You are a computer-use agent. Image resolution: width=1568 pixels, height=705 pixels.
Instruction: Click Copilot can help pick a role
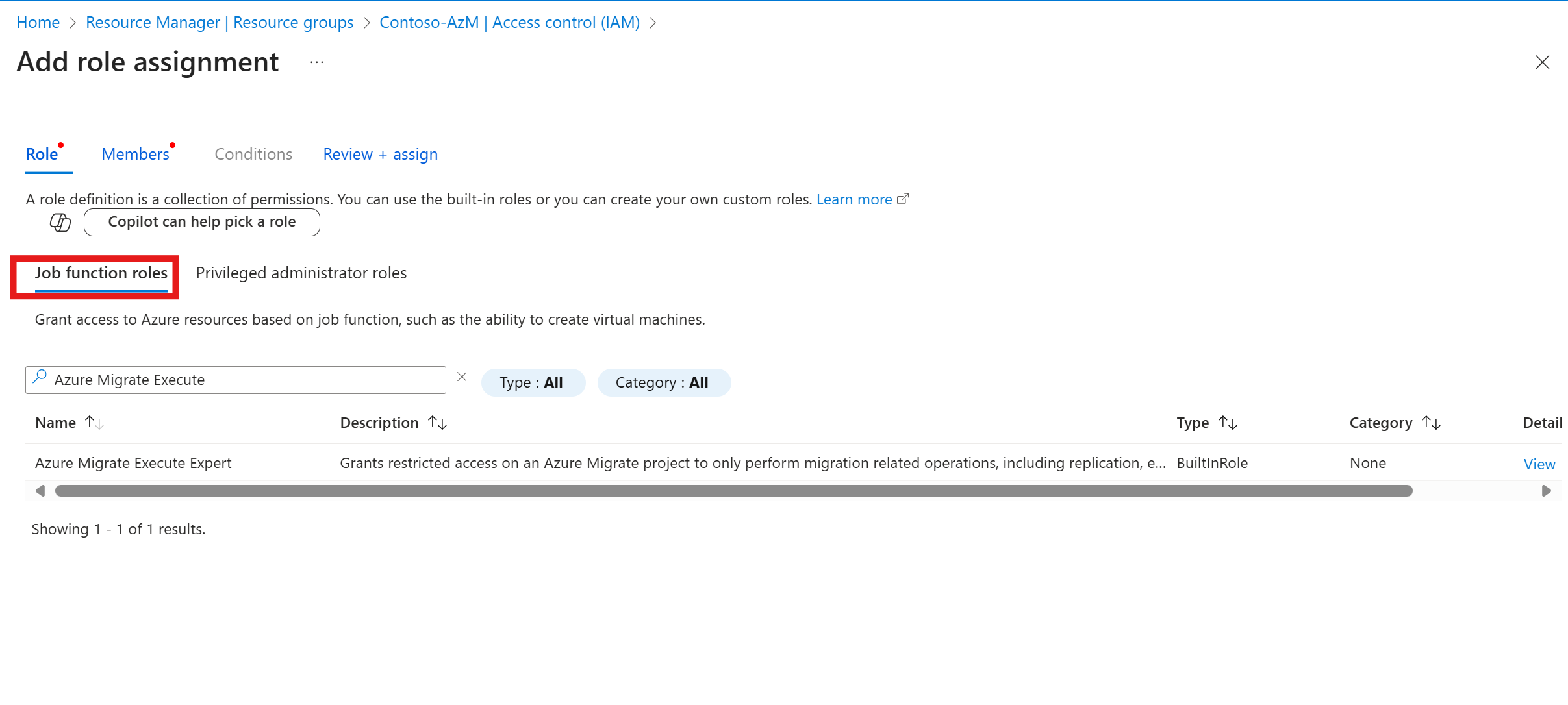(x=201, y=222)
